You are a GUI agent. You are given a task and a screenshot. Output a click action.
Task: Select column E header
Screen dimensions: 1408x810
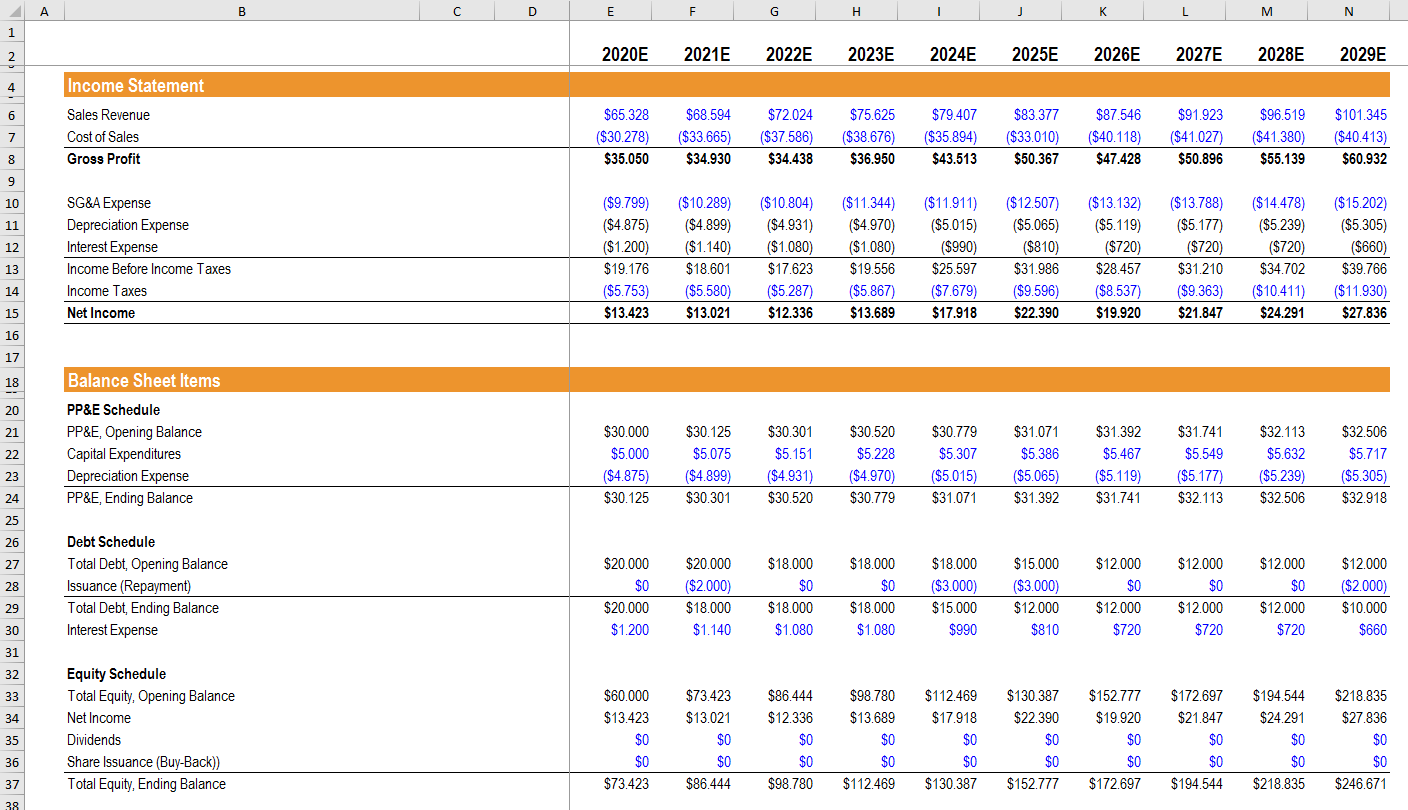click(610, 10)
